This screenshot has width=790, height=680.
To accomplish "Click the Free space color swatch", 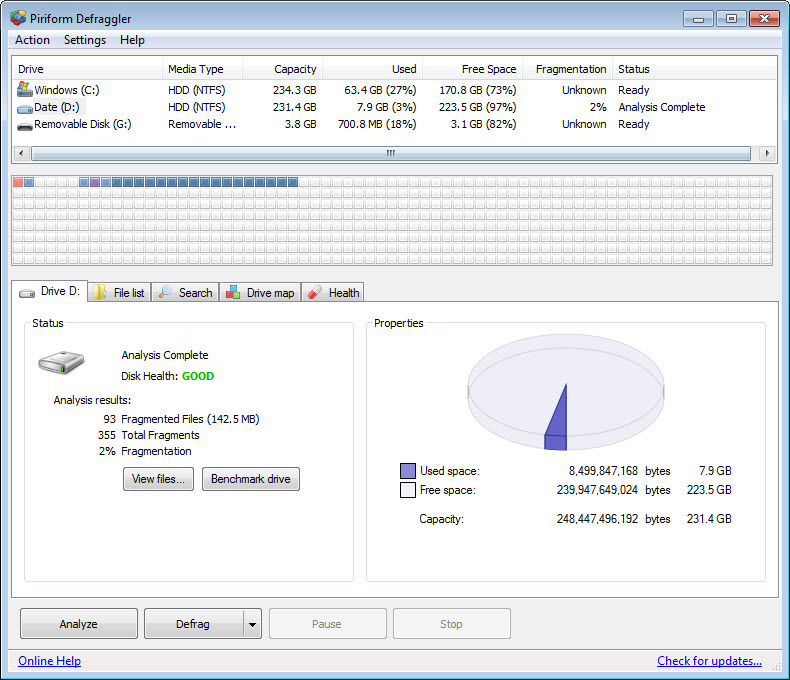I will click(x=408, y=490).
